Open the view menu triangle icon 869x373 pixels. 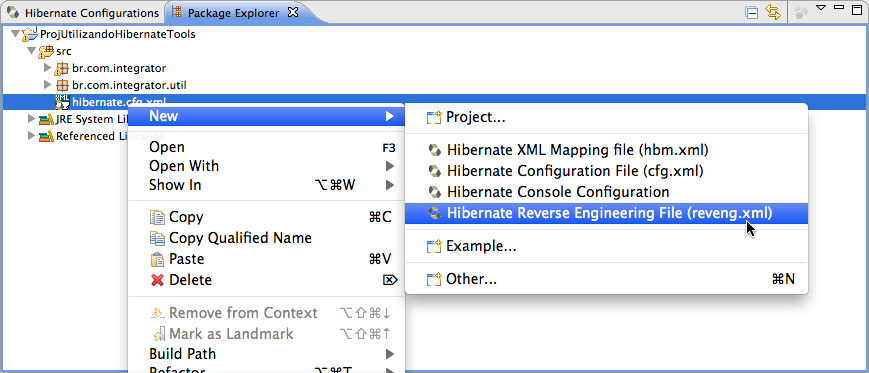821,8
